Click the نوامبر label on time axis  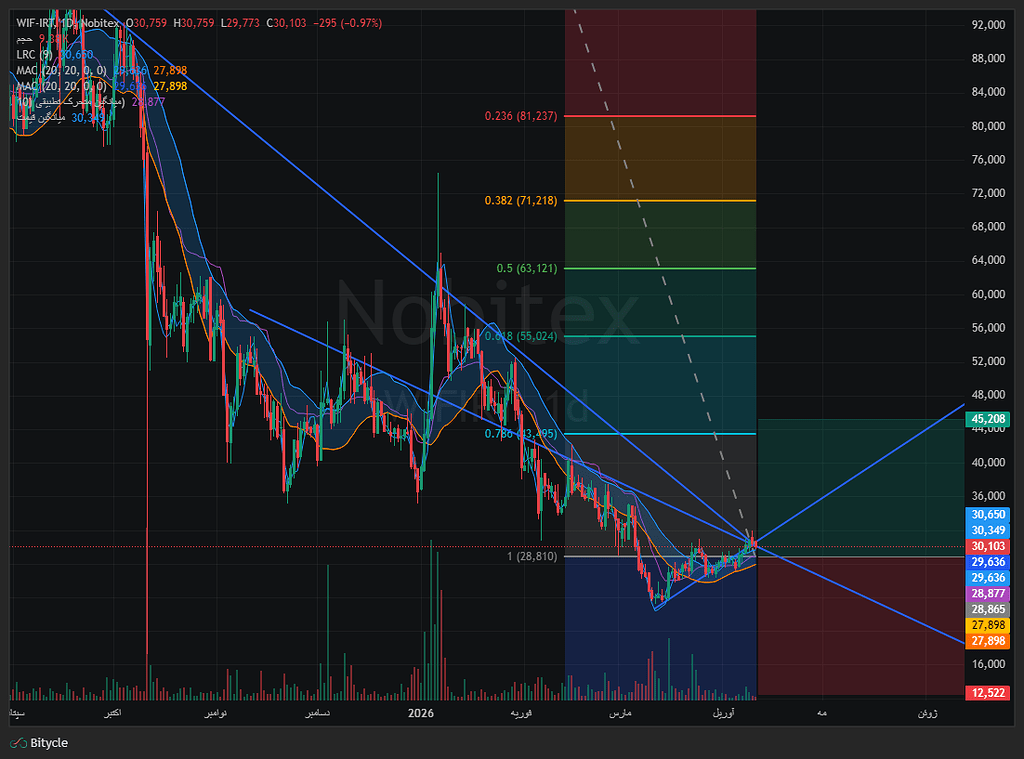point(215,713)
